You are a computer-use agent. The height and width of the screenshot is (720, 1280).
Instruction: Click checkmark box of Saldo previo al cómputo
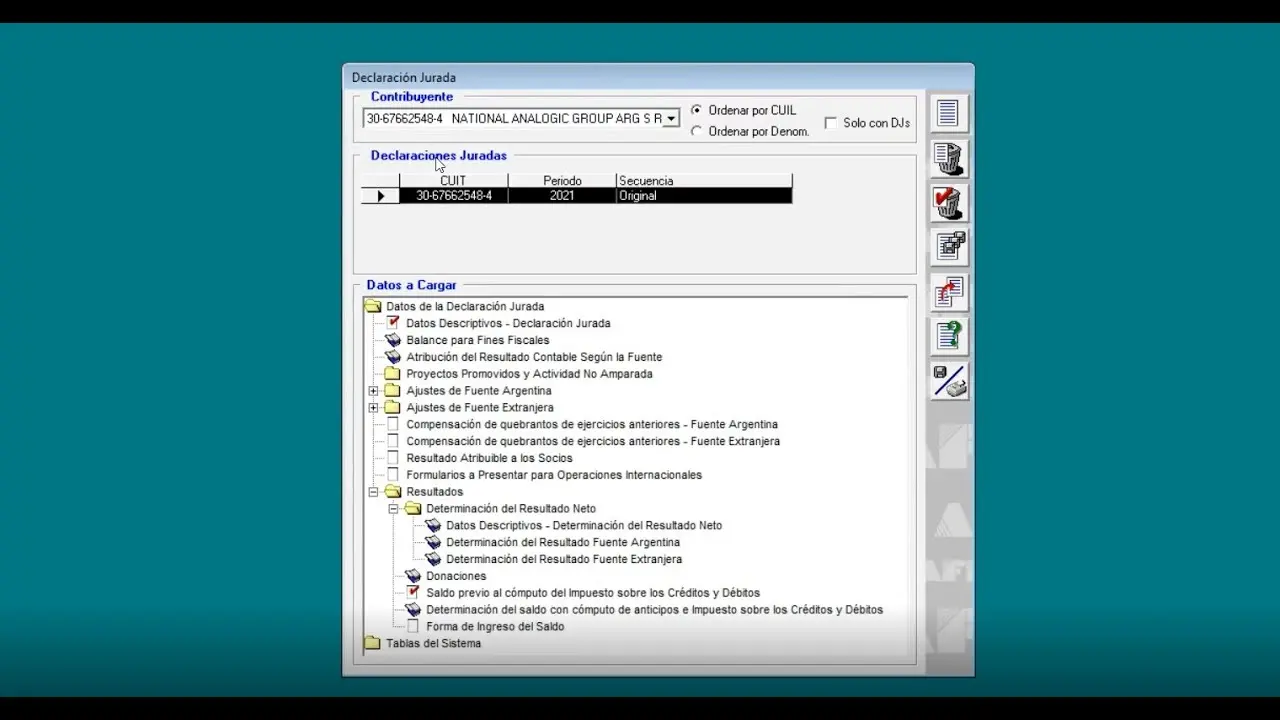point(413,593)
